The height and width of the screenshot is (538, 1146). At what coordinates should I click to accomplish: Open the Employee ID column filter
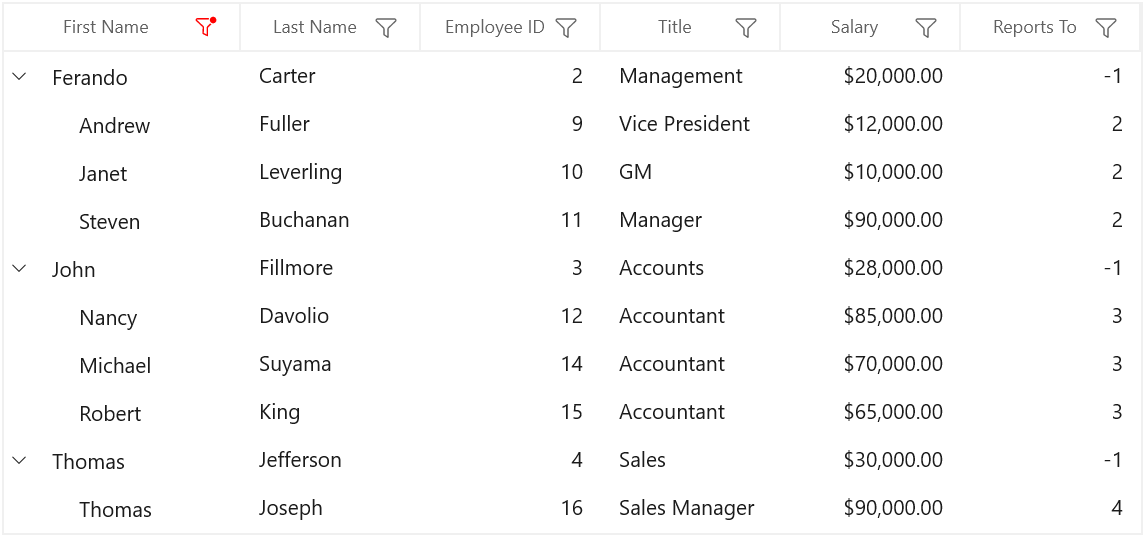click(x=566, y=28)
